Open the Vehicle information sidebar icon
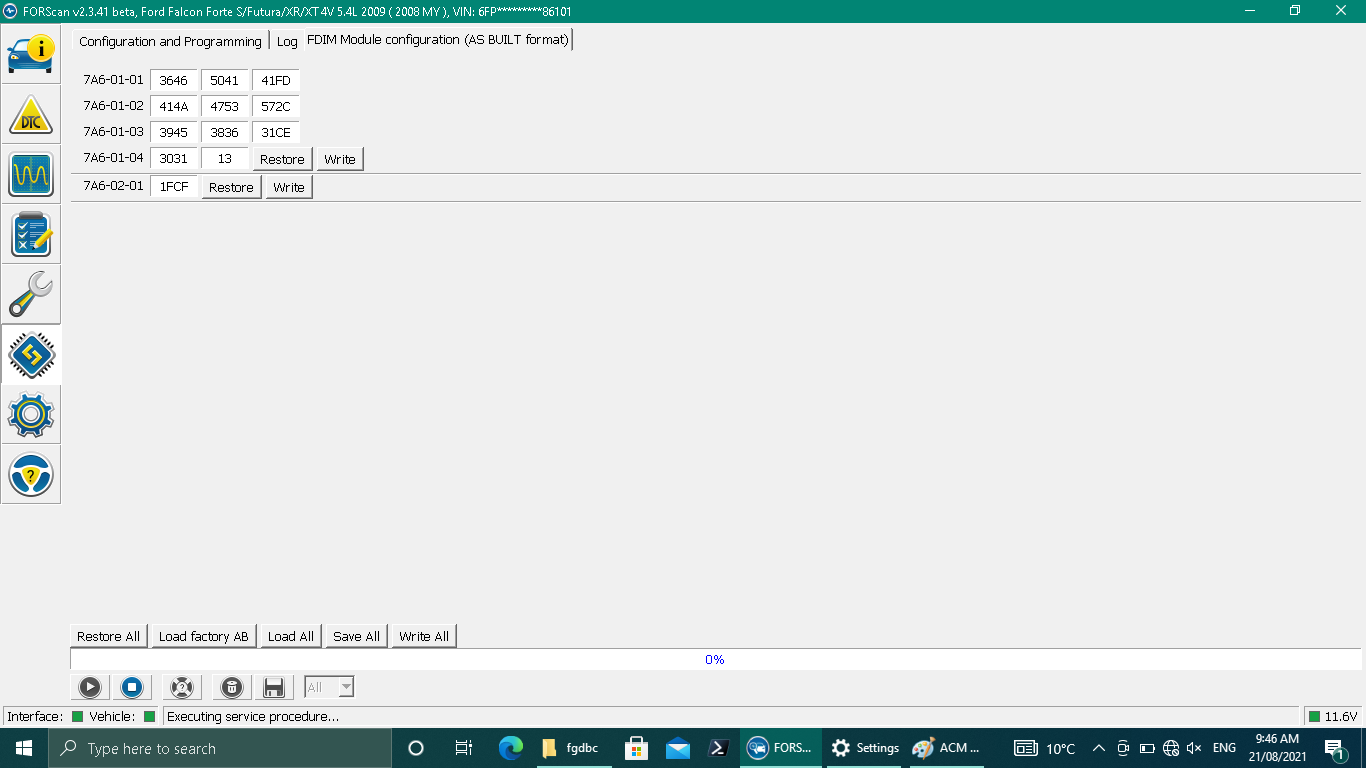This screenshot has height=768, width=1366. click(31, 53)
